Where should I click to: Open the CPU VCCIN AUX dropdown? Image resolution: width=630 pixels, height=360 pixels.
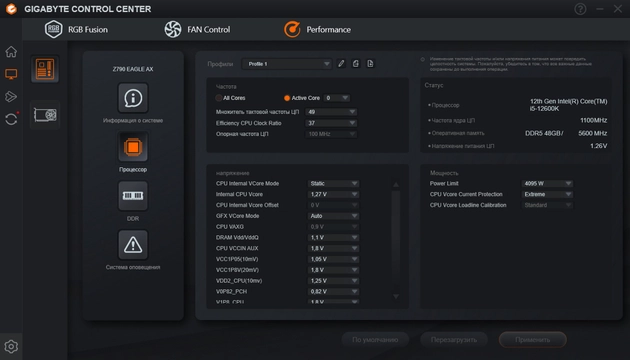point(333,248)
